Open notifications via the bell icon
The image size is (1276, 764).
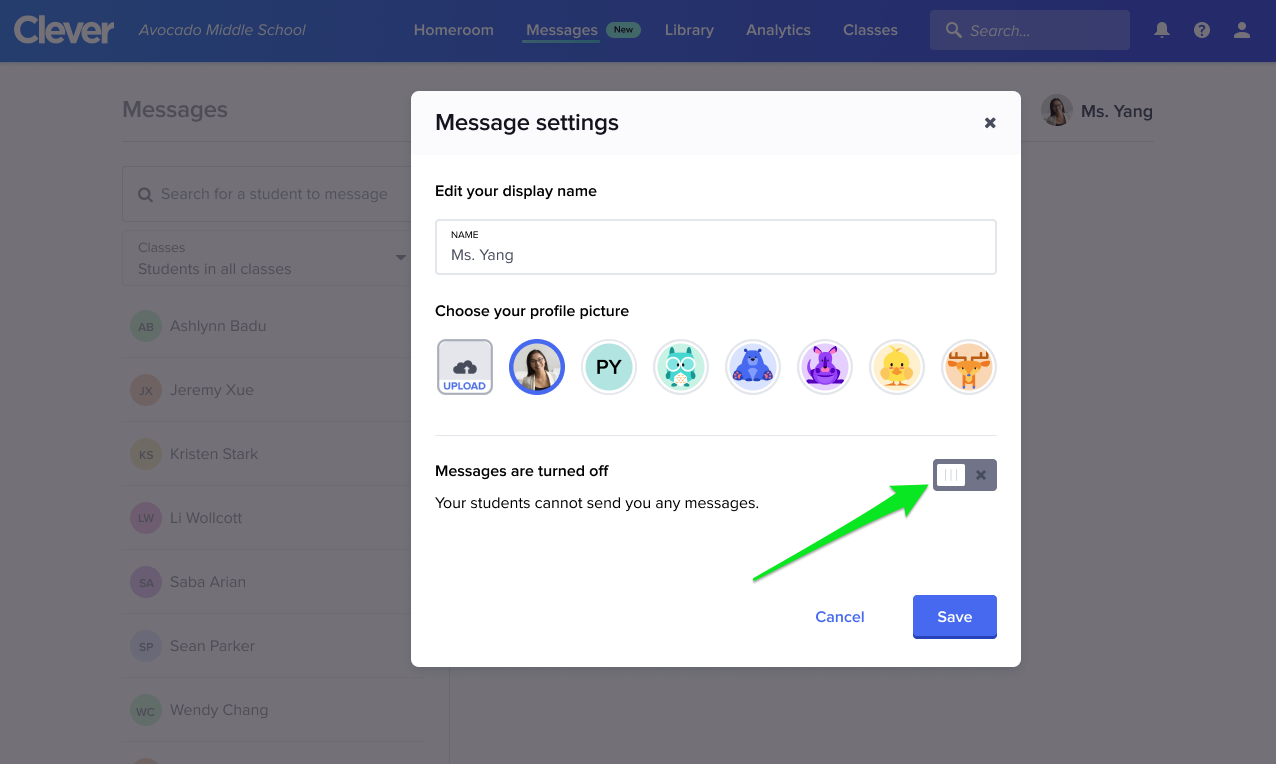pyautogui.click(x=1161, y=30)
